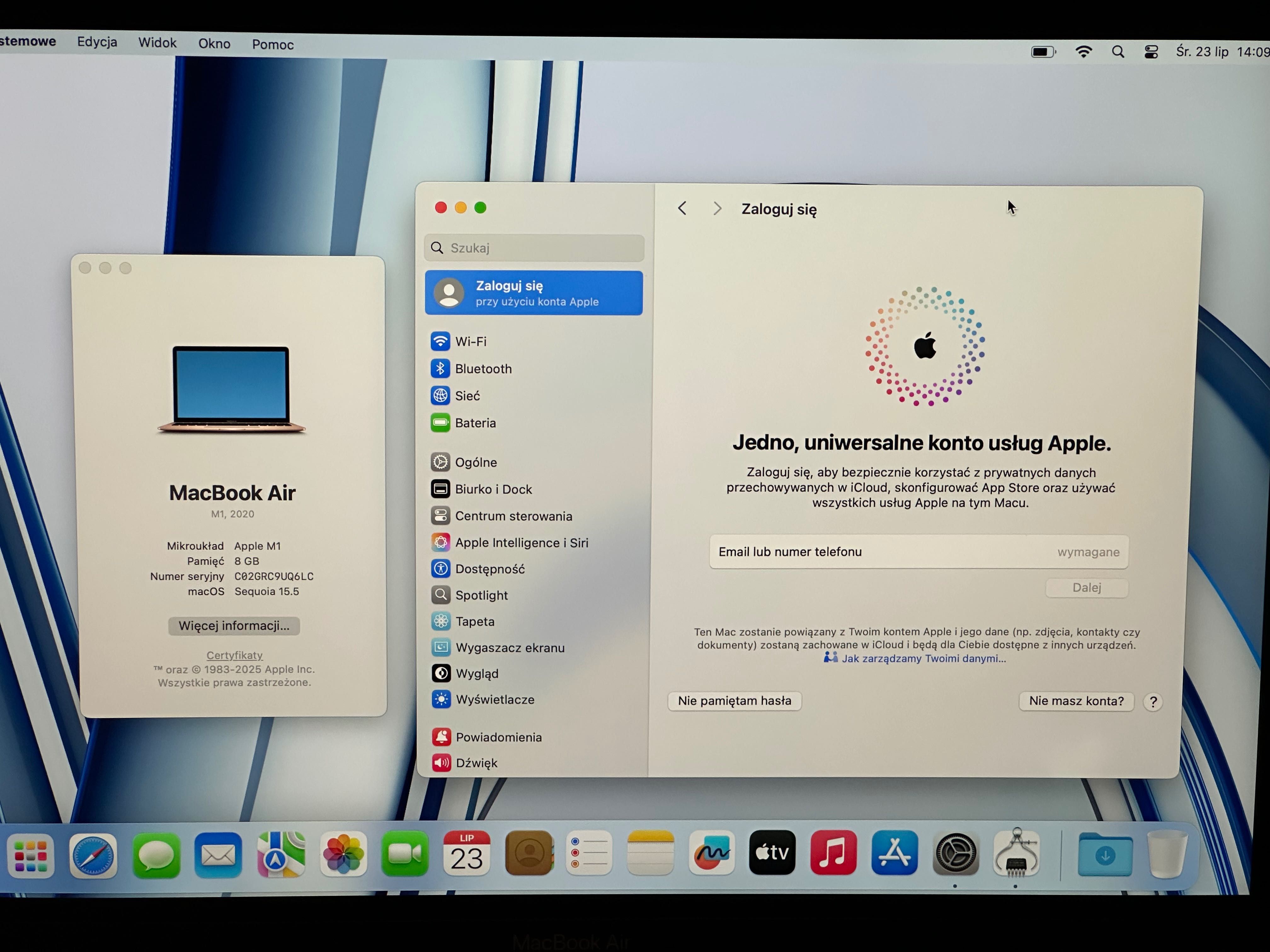Launch Music from the Dock
The image size is (1270, 952).
click(x=833, y=852)
